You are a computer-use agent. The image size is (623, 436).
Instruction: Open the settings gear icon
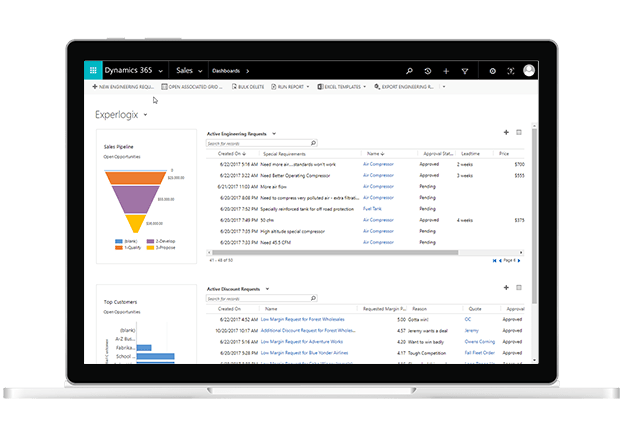coord(492,71)
